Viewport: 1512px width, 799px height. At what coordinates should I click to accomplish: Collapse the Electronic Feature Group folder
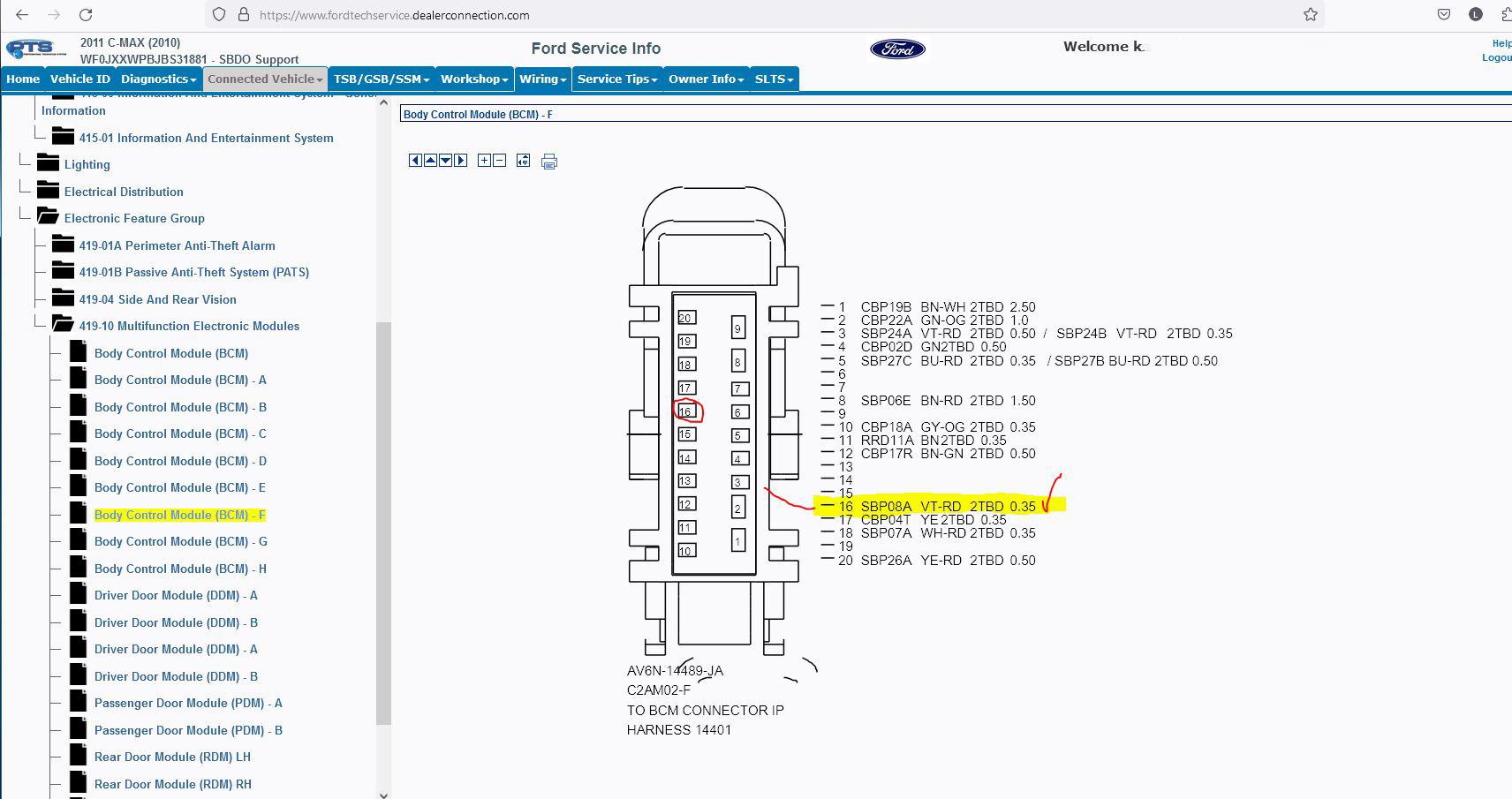coord(48,216)
